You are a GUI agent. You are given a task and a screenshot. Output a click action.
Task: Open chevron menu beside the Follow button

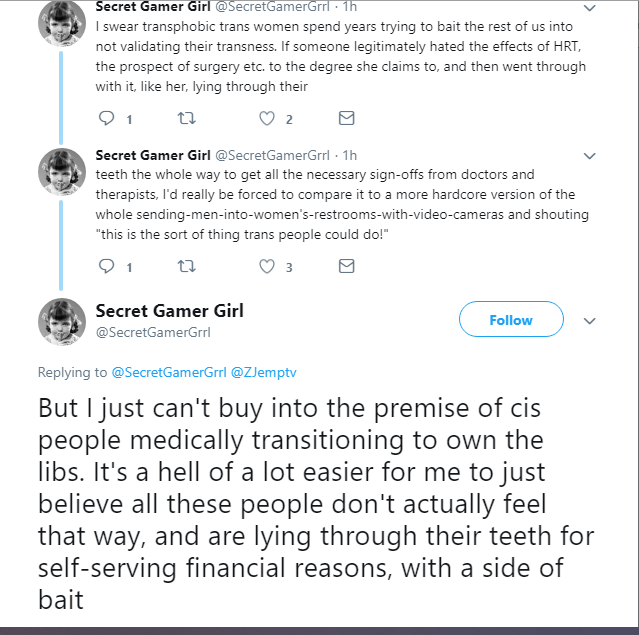pos(589,321)
